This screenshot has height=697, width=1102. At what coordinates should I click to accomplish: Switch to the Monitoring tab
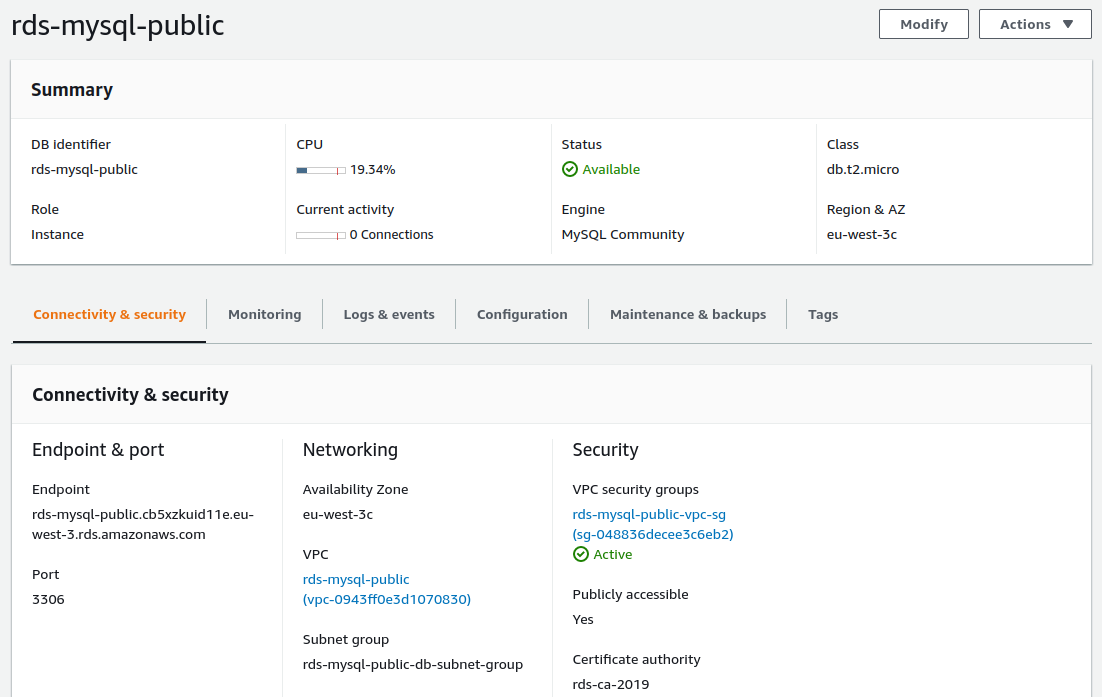(x=264, y=315)
